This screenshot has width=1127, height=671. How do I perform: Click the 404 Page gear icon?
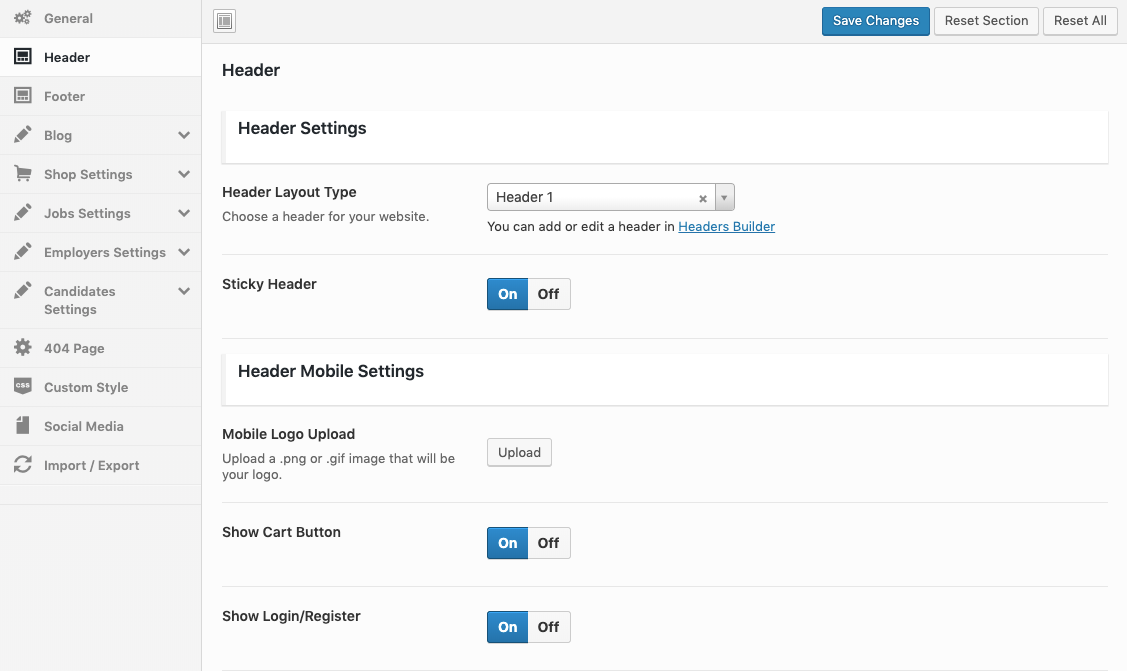[x=22, y=348]
